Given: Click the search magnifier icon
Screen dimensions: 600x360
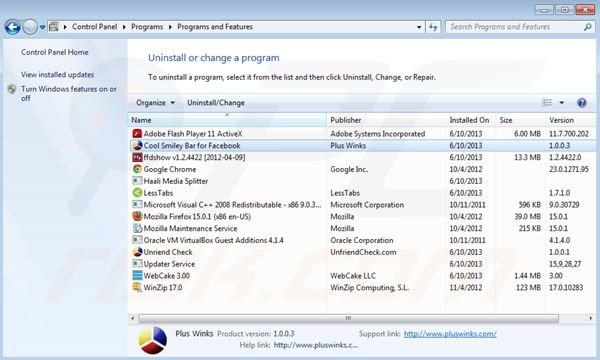Looking at the screenshot, I should [x=588, y=27].
